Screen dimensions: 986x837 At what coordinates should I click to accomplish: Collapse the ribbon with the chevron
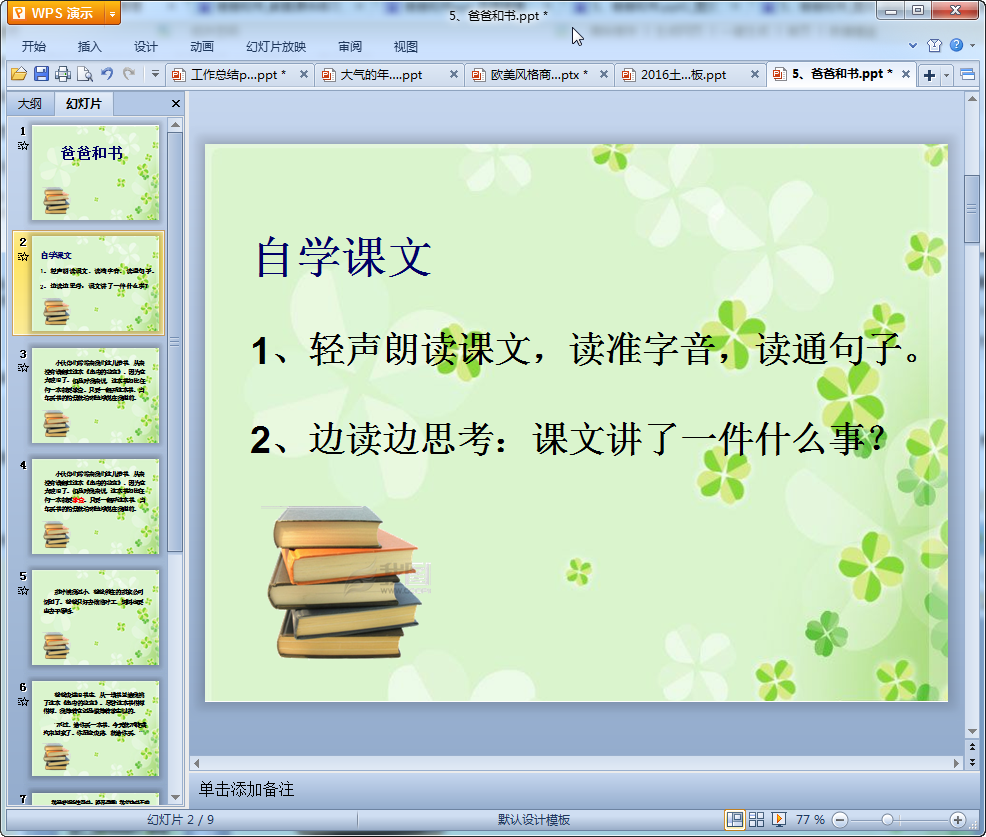tap(913, 46)
